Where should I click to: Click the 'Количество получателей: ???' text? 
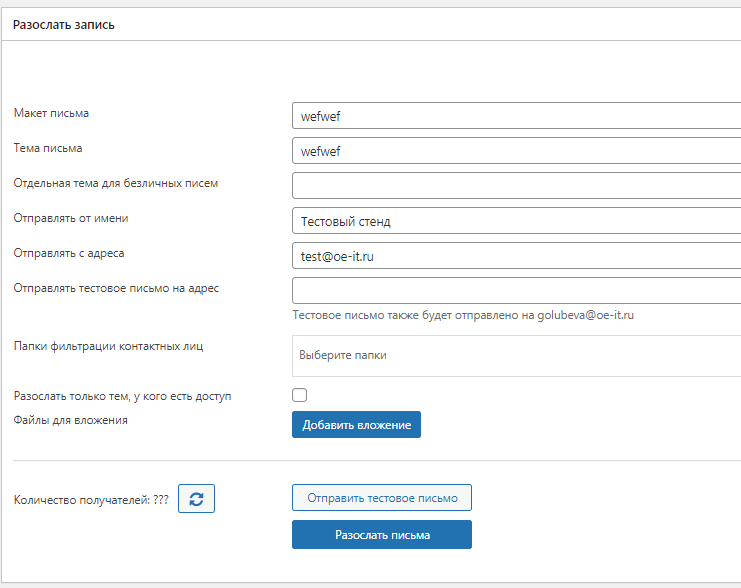(x=91, y=500)
